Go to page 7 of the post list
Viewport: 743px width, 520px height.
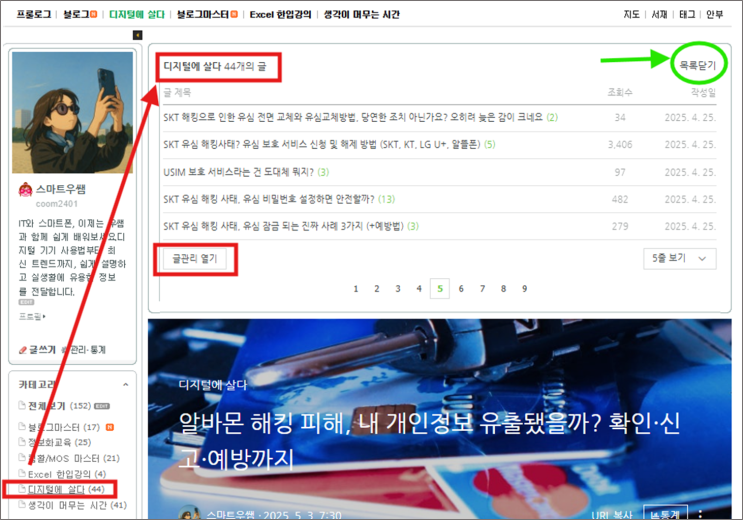click(x=482, y=289)
